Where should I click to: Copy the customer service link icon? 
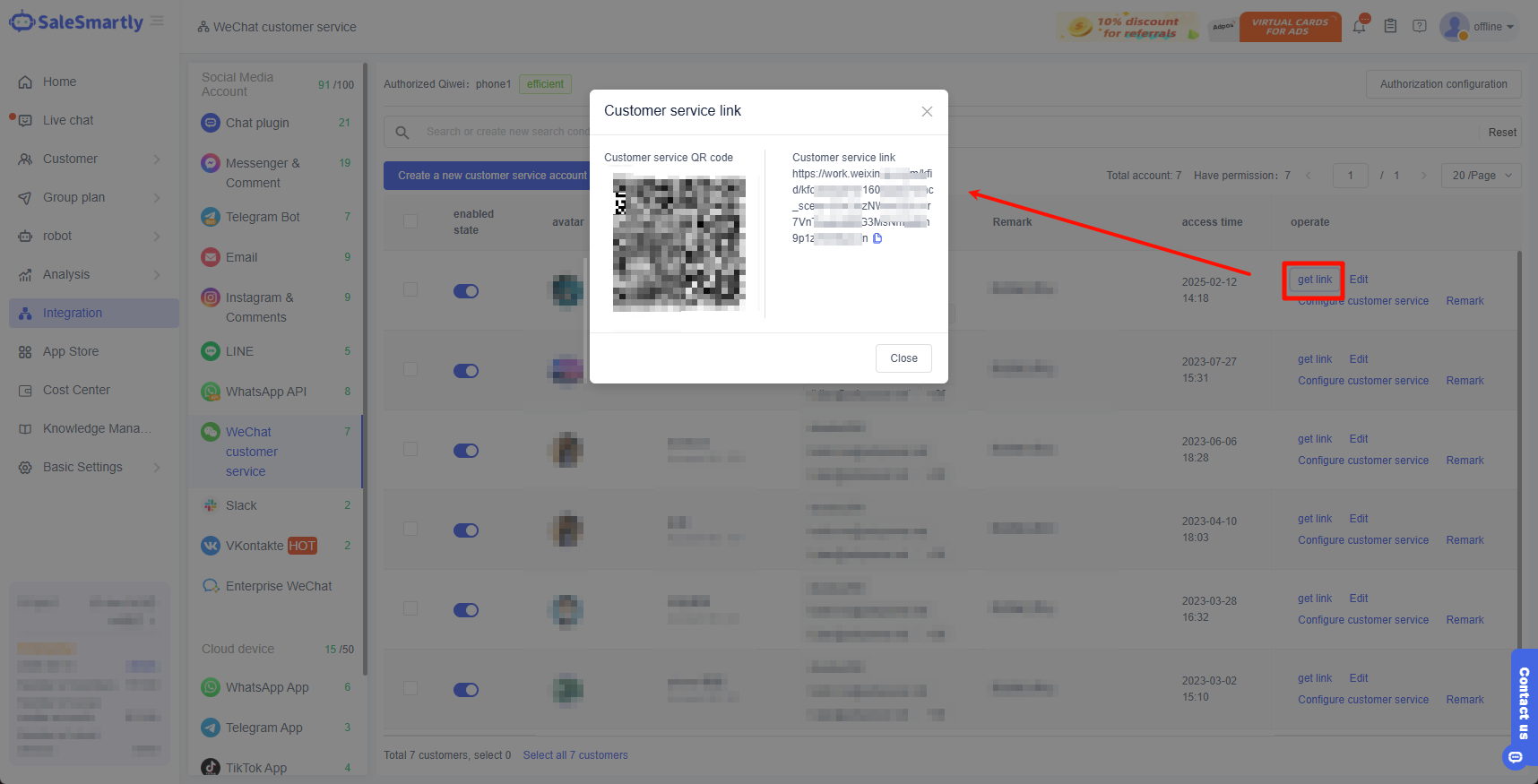pos(877,238)
